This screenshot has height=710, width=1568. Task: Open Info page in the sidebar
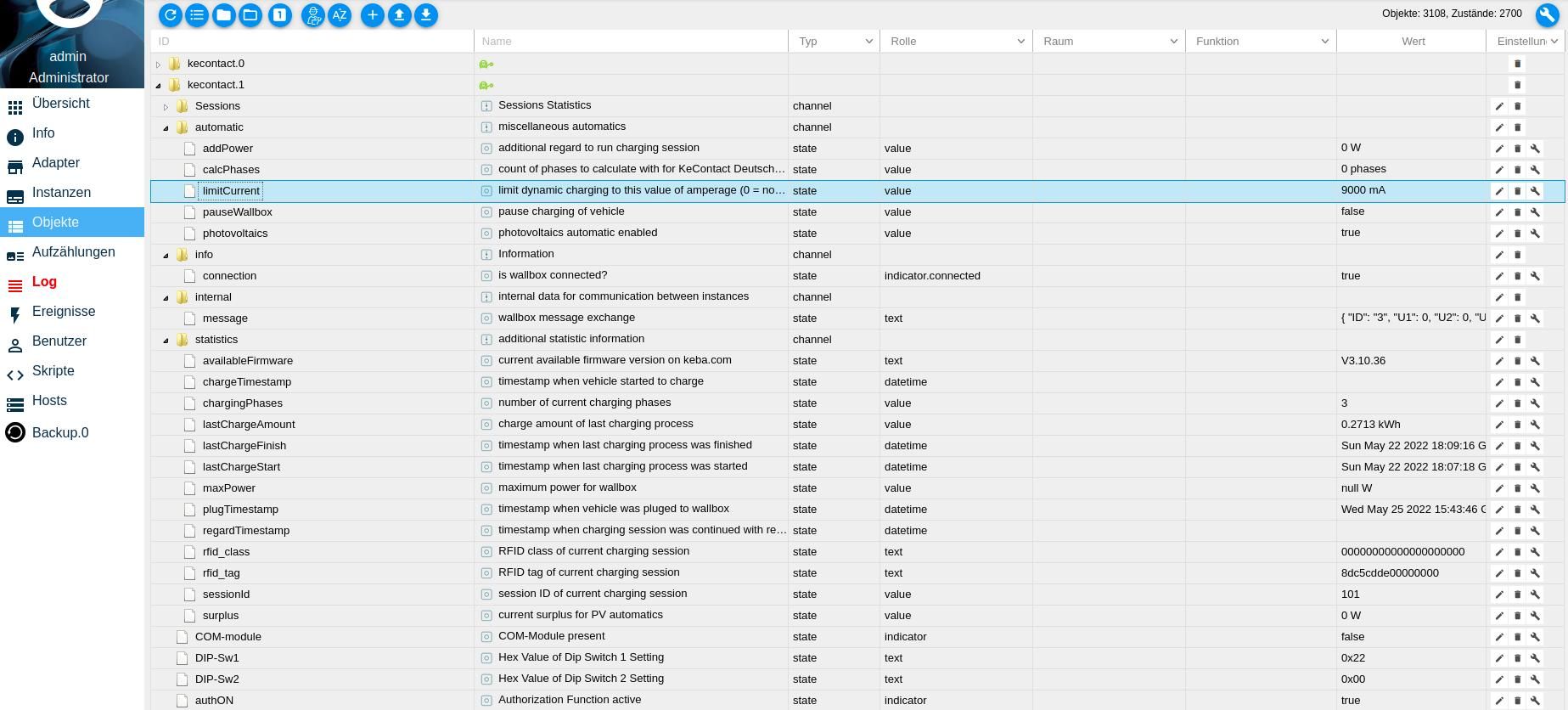click(x=72, y=133)
